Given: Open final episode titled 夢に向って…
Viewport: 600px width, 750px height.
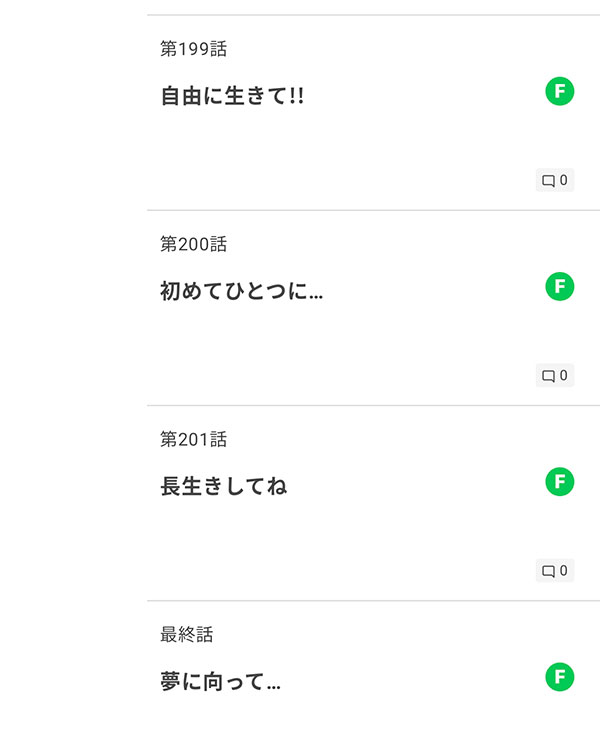Looking at the screenshot, I should pyautogui.click(x=220, y=682).
